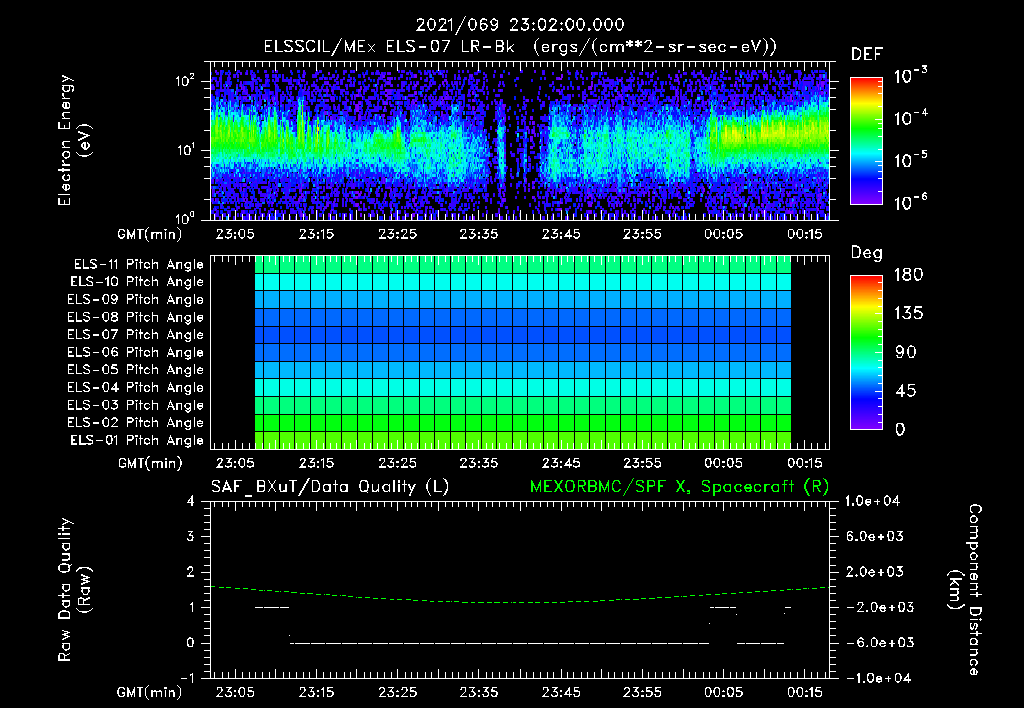Select the ELS-05 Pitch Angle row label

pyautogui.click(x=135, y=370)
